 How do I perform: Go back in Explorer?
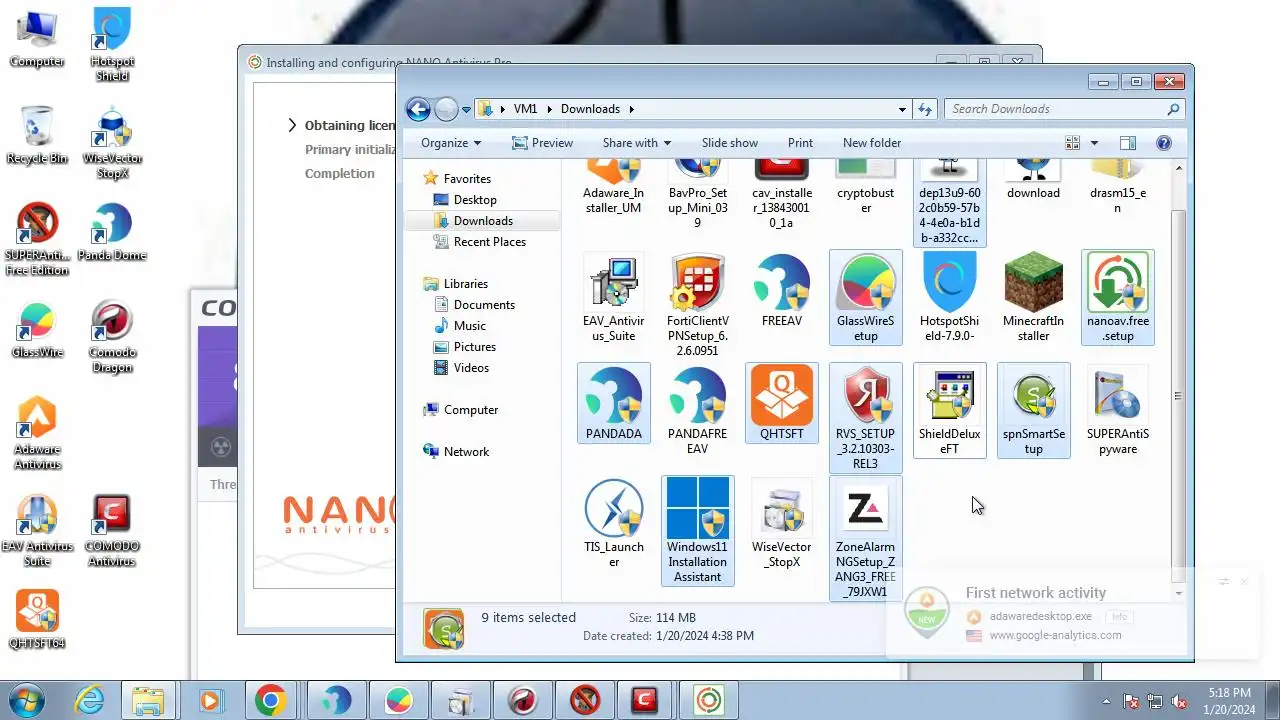pyautogui.click(x=418, y=109)
